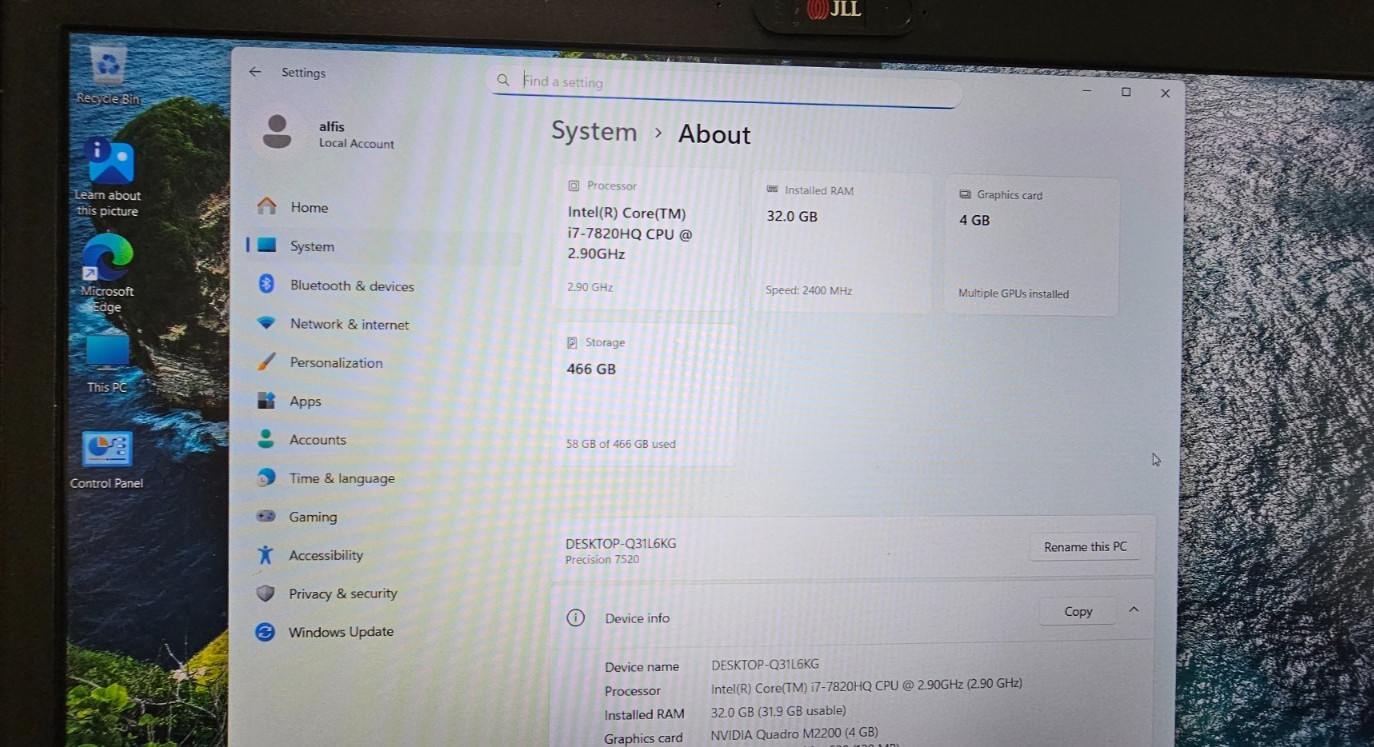
Task: Click the Gaming controller icon
Action: coord(265,516)
